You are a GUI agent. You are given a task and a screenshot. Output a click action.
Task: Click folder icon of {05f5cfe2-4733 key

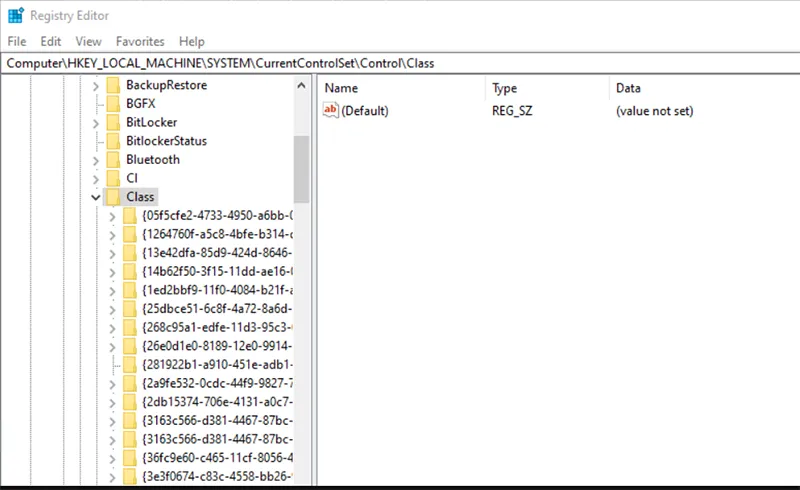pyautogui.click(x=131, y=215)
